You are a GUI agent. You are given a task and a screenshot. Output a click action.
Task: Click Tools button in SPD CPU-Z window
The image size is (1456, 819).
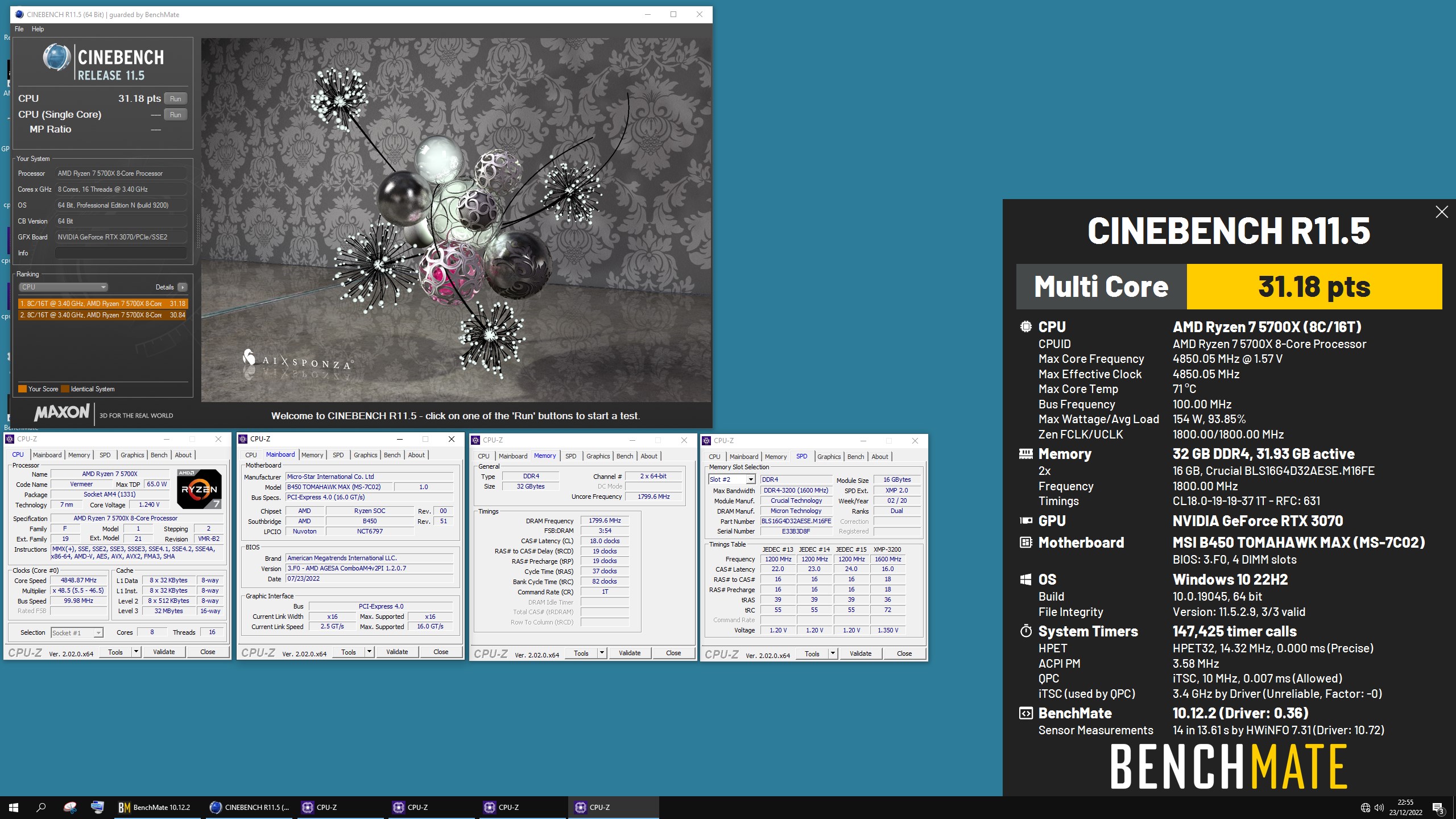pyautogui.click(x=812, y=653)
